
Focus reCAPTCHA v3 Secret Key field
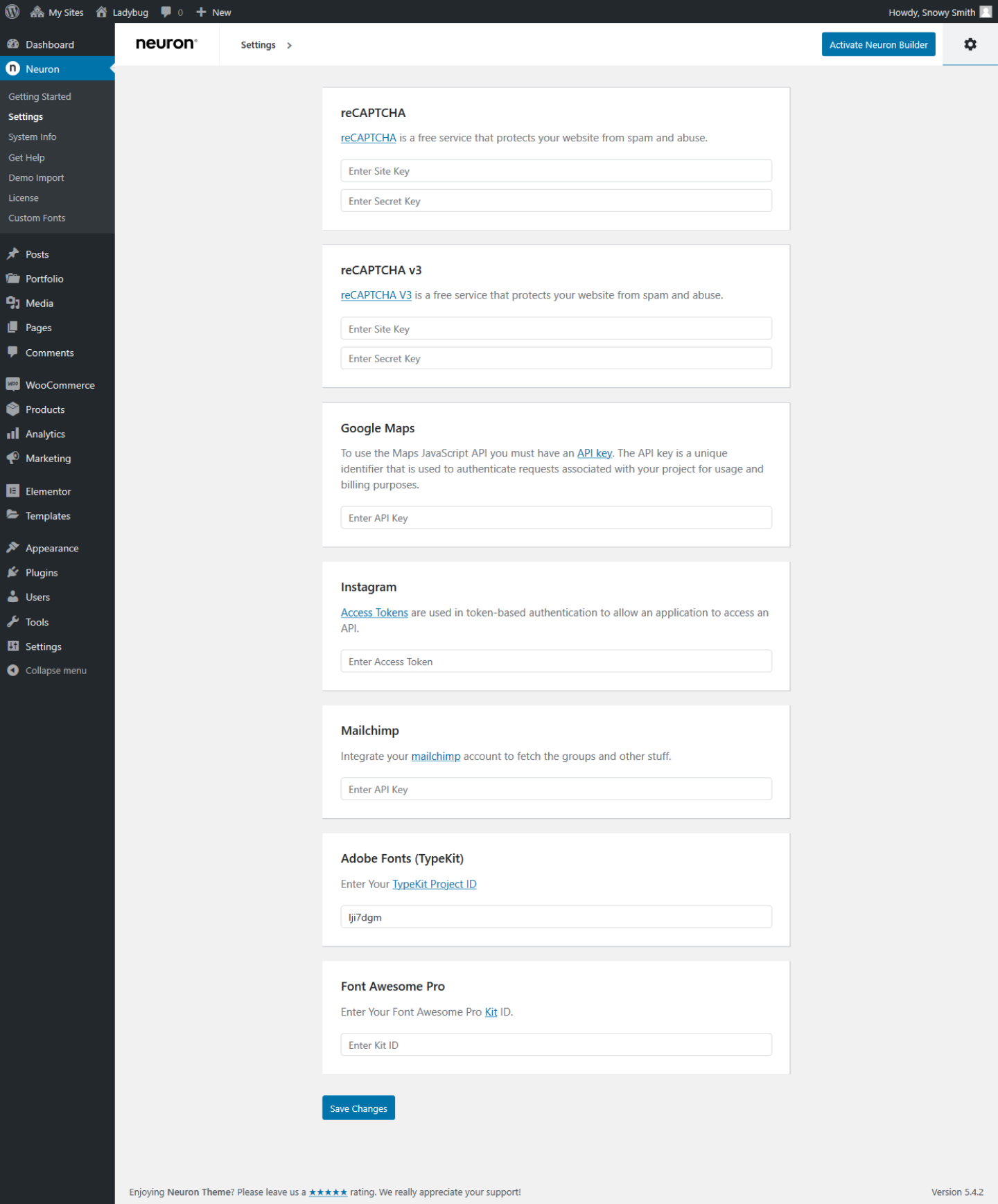556,358
